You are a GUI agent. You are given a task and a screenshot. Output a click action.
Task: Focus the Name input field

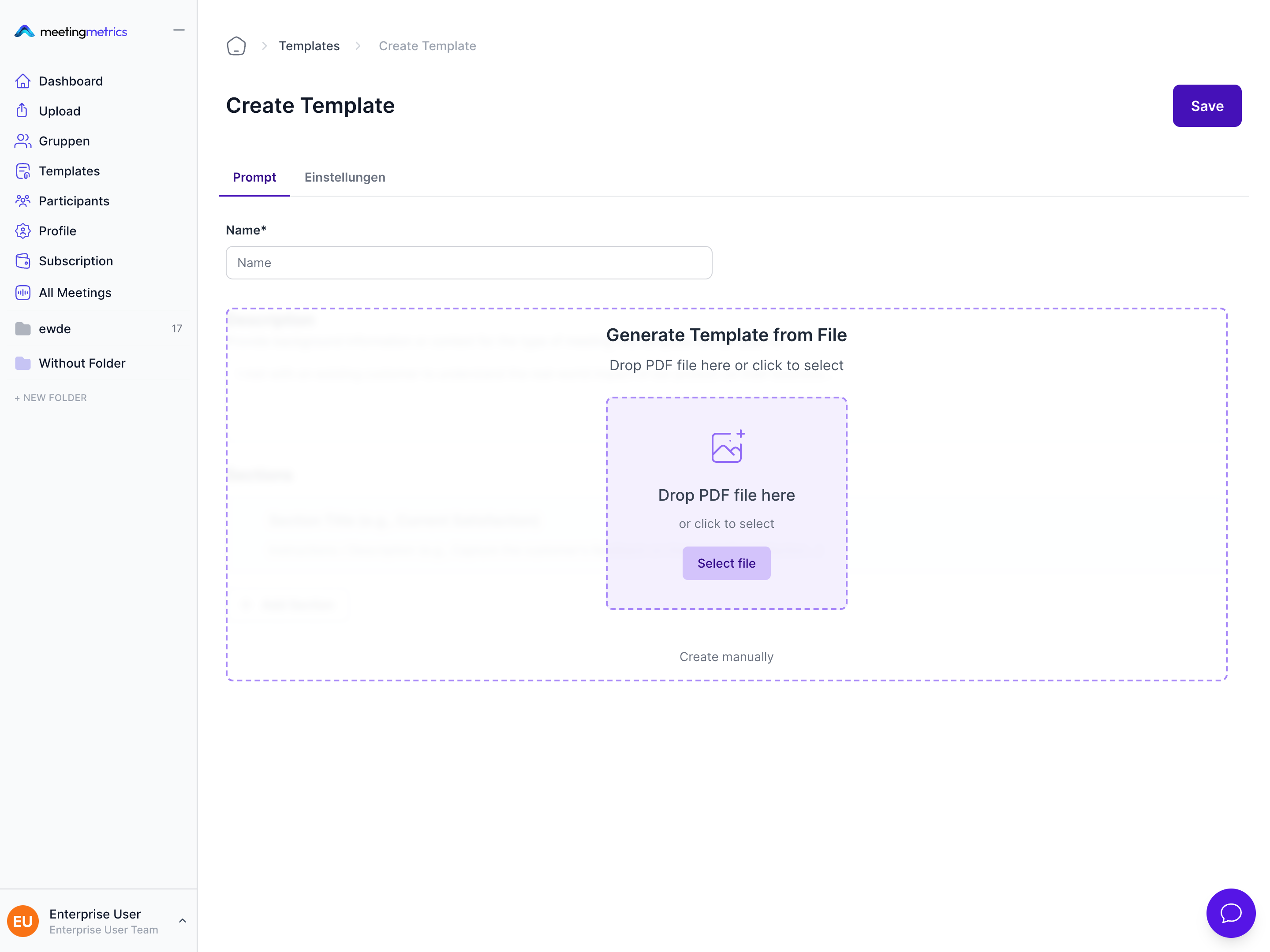pyautogui.click(x=468, y=263)
